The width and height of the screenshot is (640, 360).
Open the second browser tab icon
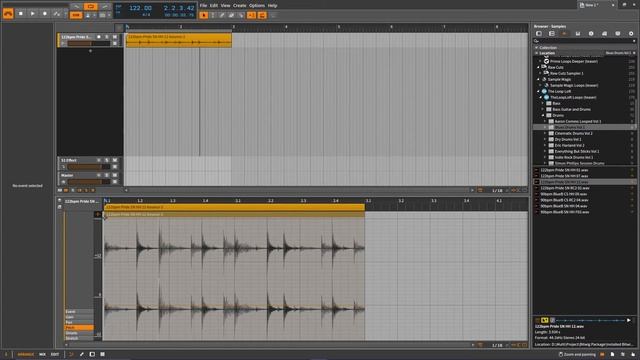point(552,33)
